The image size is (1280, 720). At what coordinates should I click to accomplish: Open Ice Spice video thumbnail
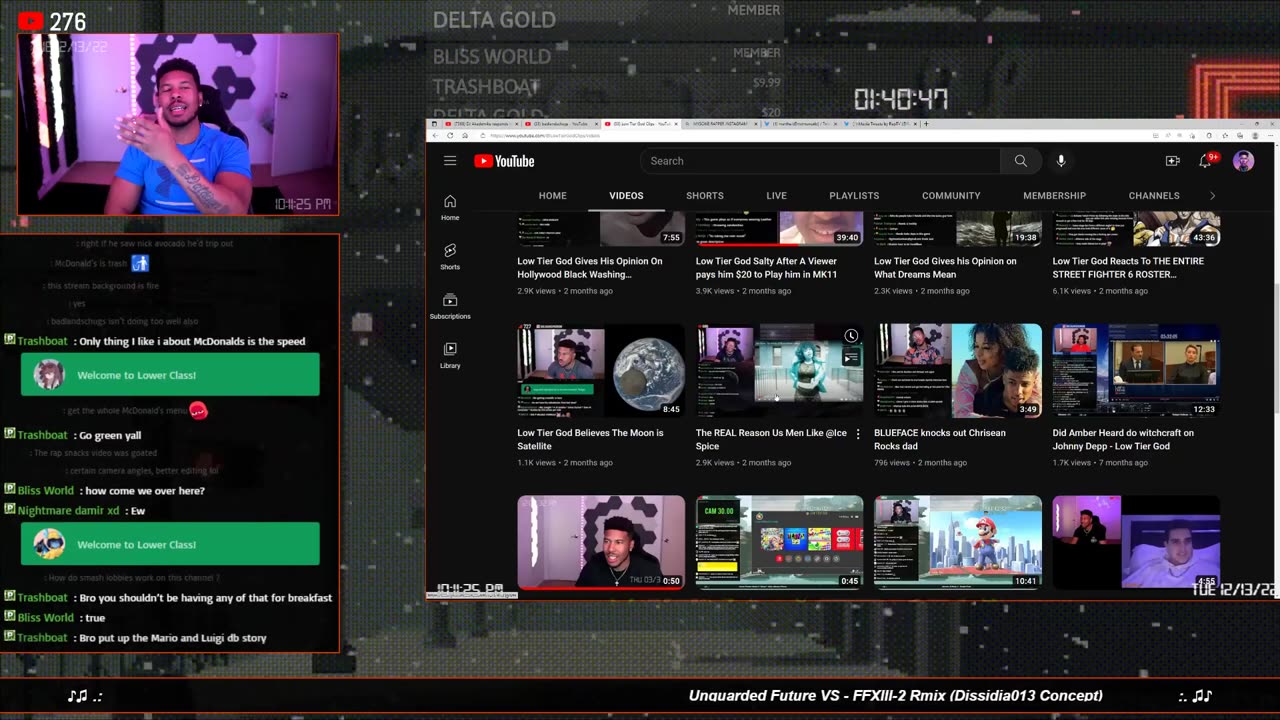(x=779, y=370)
